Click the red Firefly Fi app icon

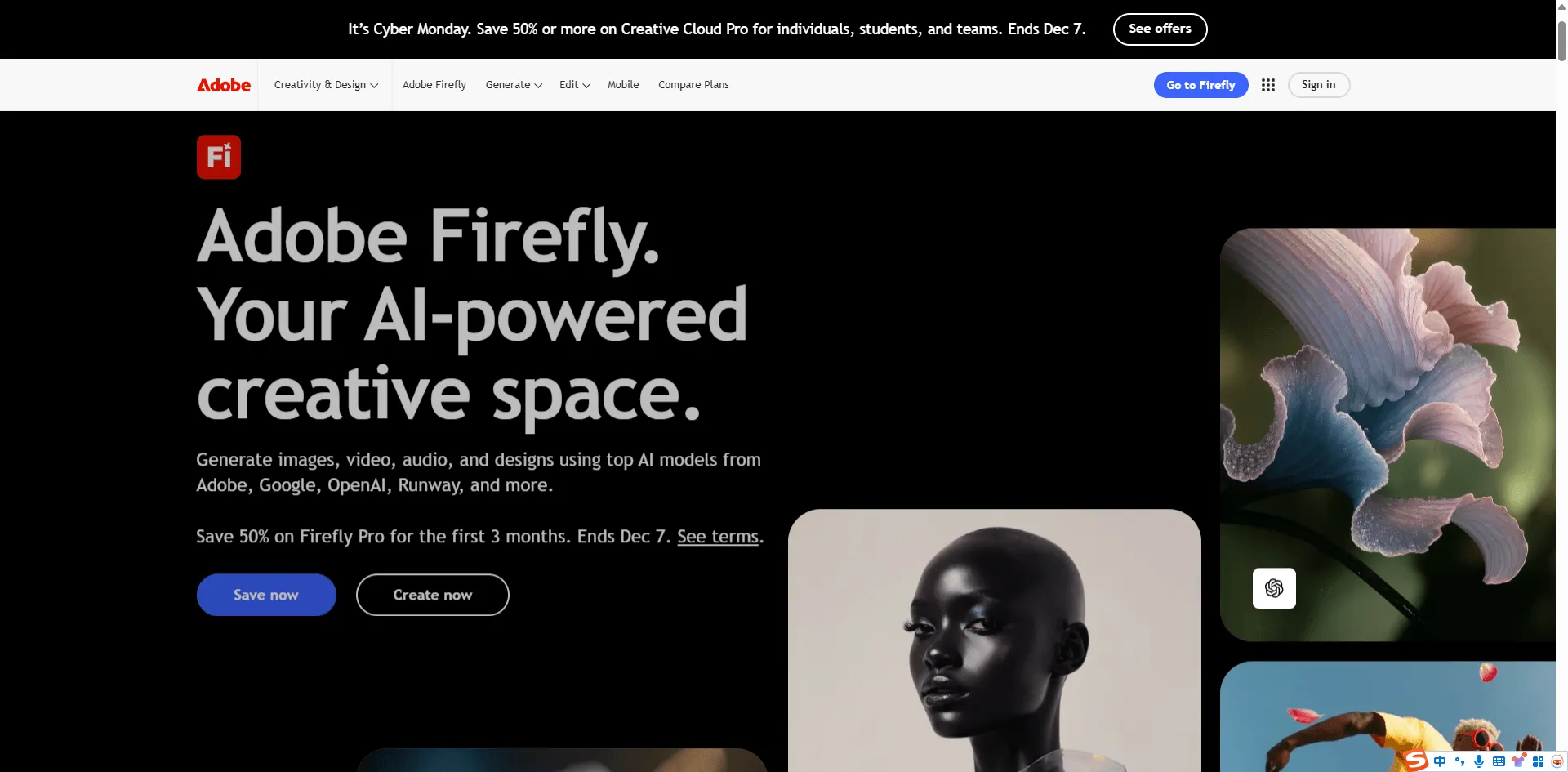[219, 157]
